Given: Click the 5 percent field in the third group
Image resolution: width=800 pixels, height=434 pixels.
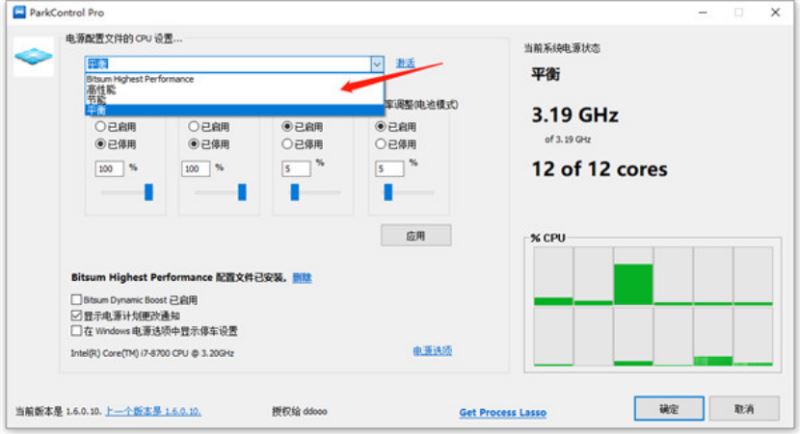Looking at the screenshot, I should pos(296,169).
